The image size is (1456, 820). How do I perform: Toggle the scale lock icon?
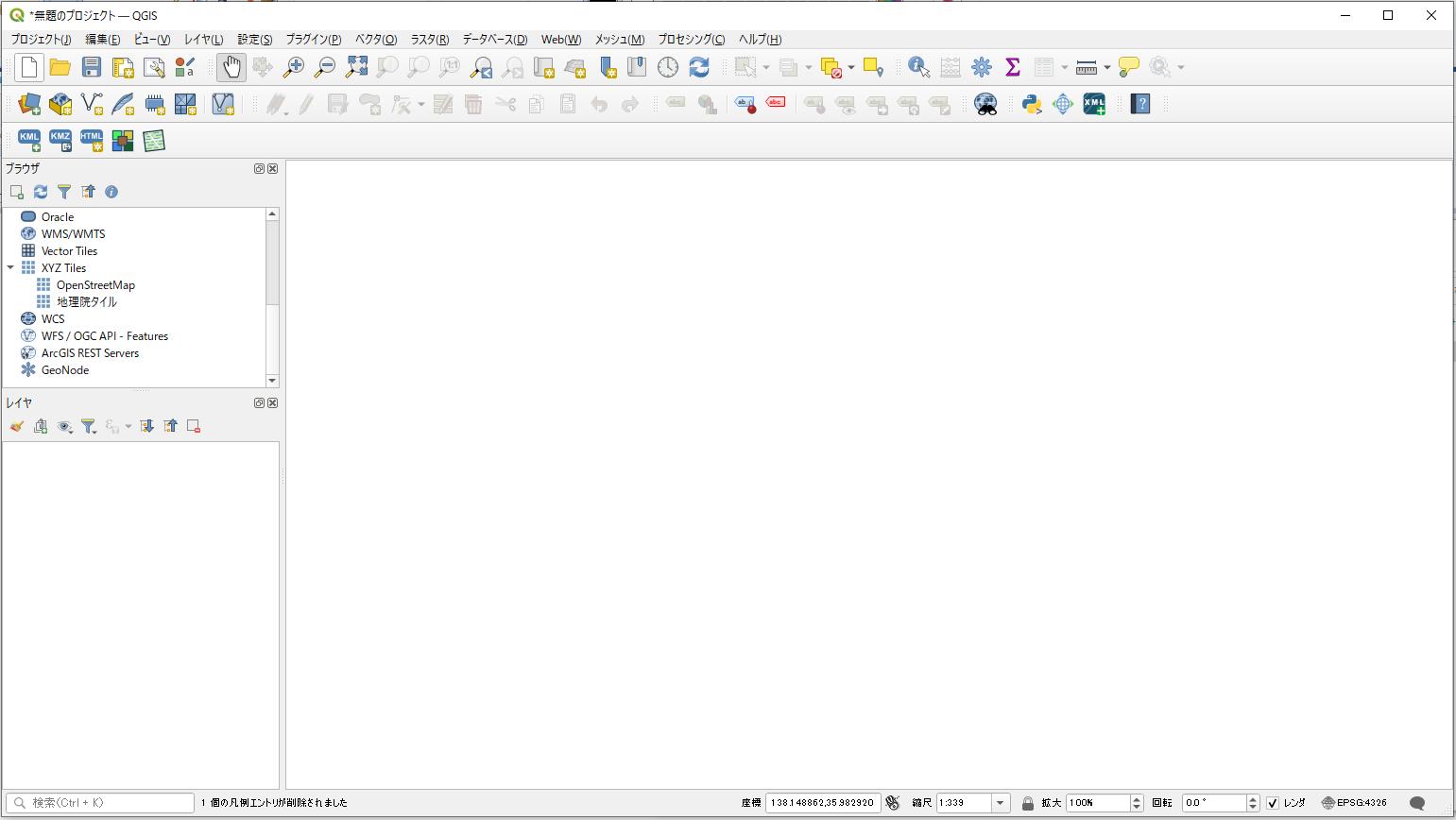tap(1028, 803)
